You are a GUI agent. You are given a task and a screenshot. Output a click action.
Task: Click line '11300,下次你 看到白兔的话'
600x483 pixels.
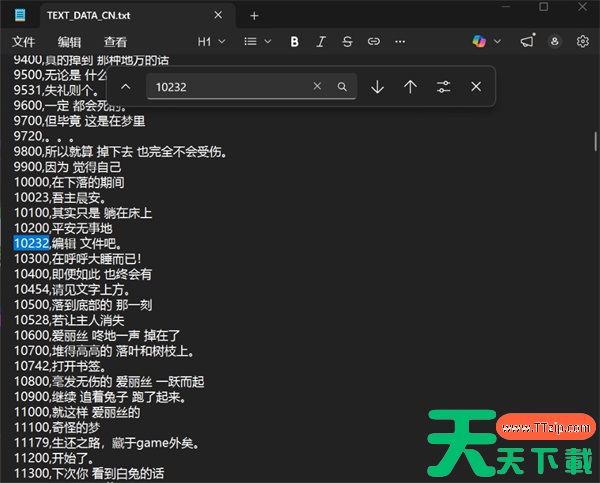(x=89, y=473)
